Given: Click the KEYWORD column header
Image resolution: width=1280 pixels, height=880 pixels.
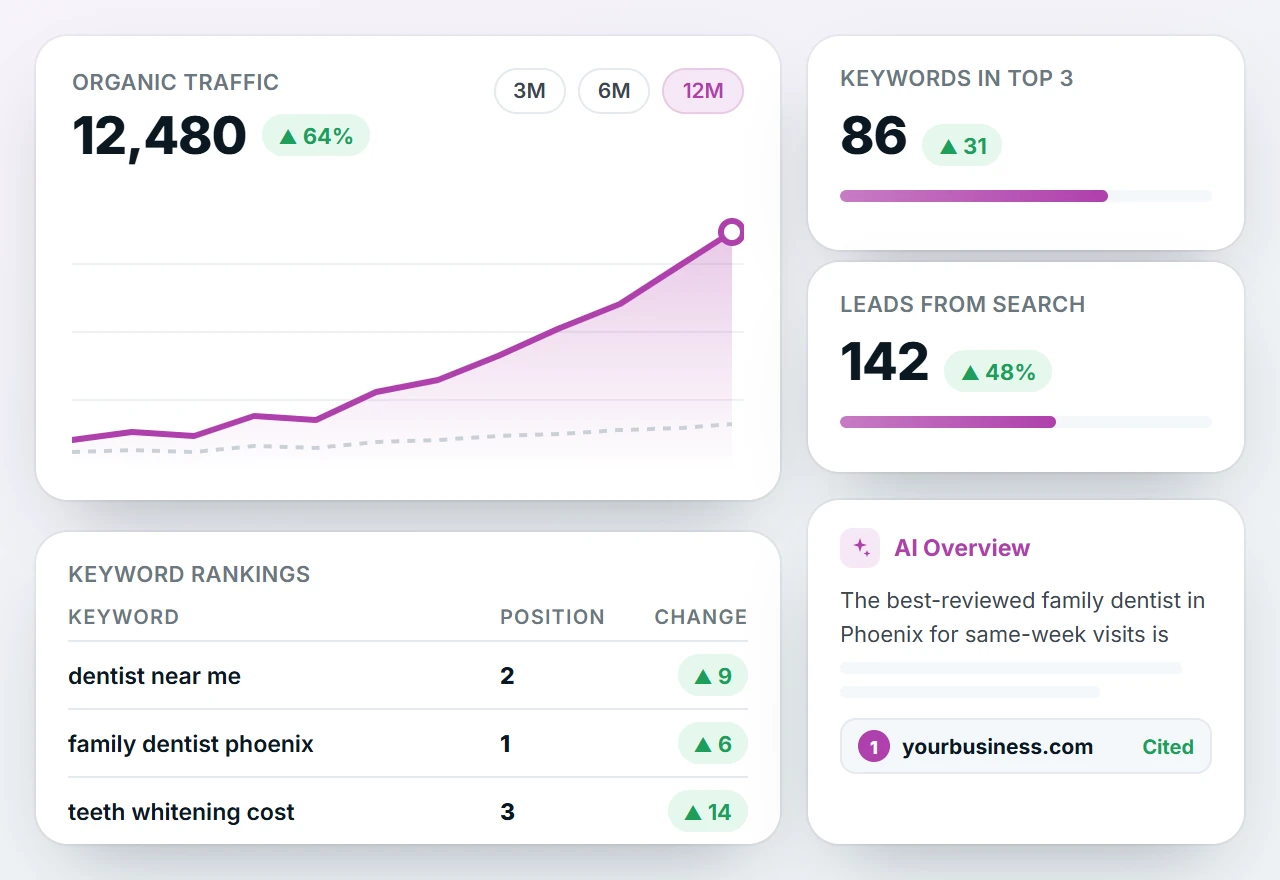Looking at the screenshot, I should 124,617.
